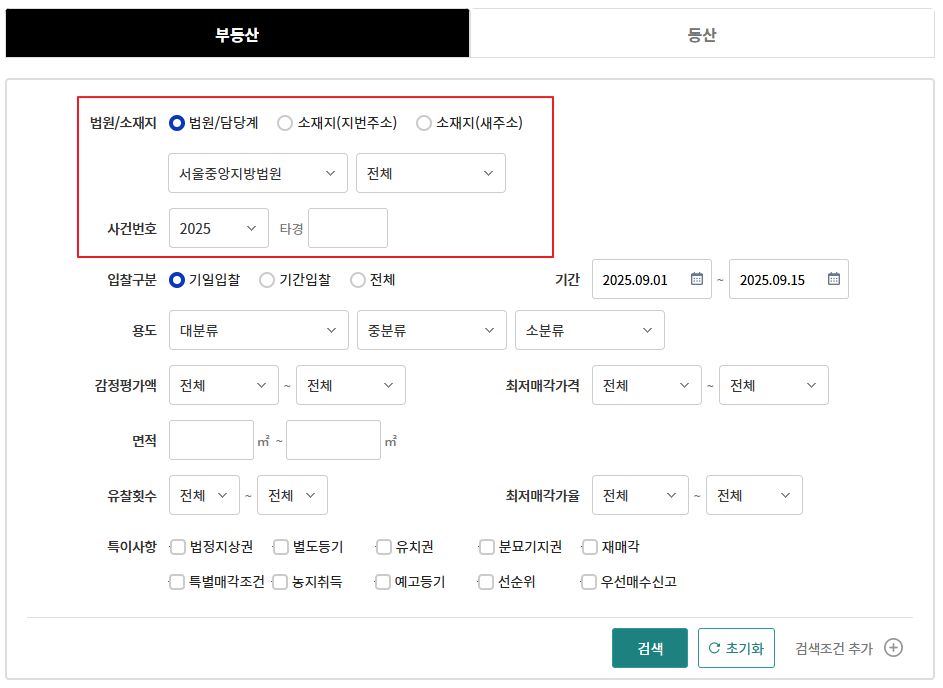Enable the 특별매각조건 checkbox
Screen dimensions: 943x688
(177, 582)
